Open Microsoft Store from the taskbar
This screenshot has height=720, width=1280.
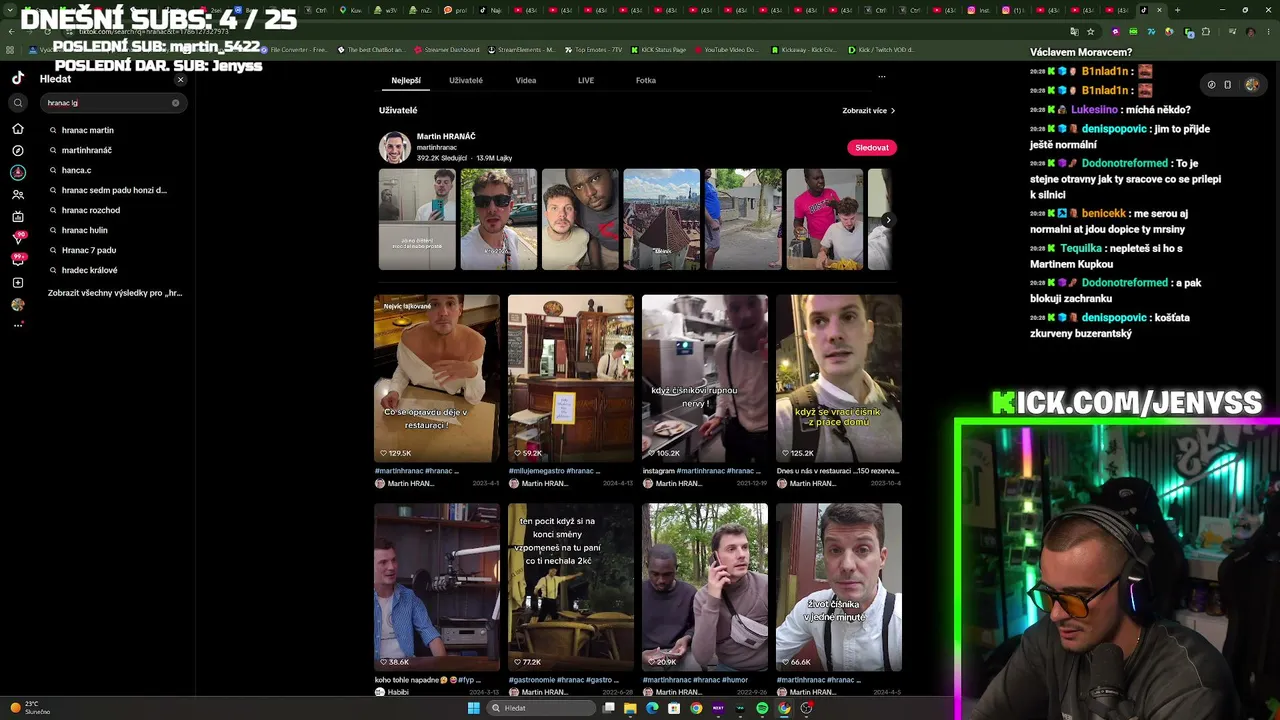pos(674,708)
